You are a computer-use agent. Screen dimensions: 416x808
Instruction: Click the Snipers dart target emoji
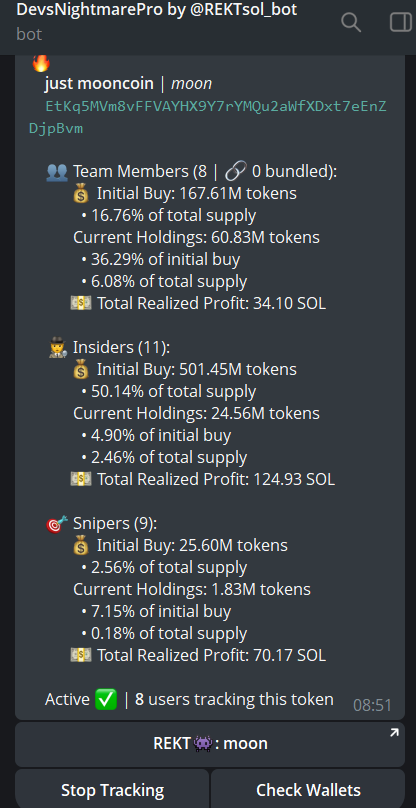coord(57,524)
